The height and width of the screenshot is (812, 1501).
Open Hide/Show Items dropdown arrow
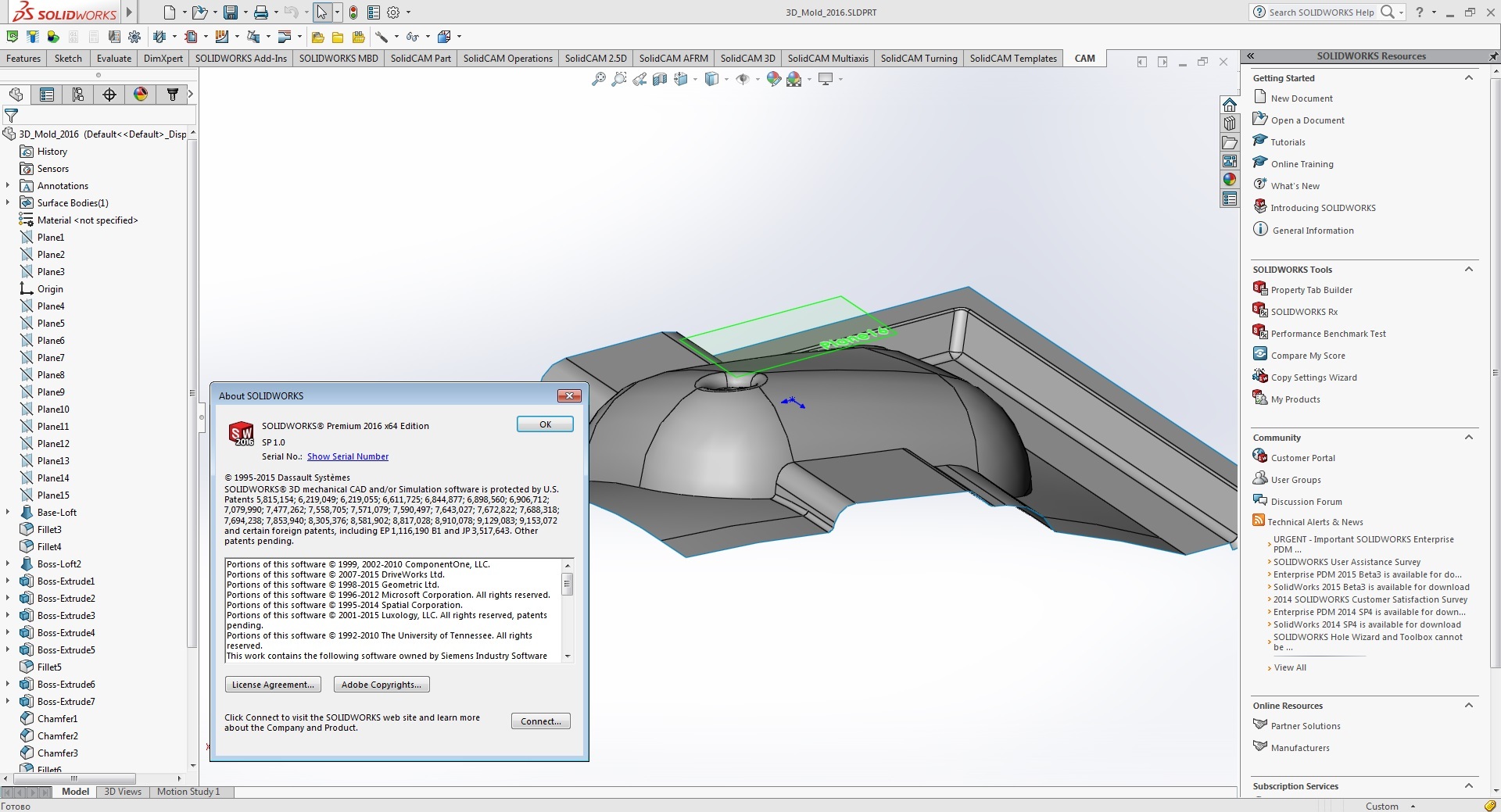point(758,79)
